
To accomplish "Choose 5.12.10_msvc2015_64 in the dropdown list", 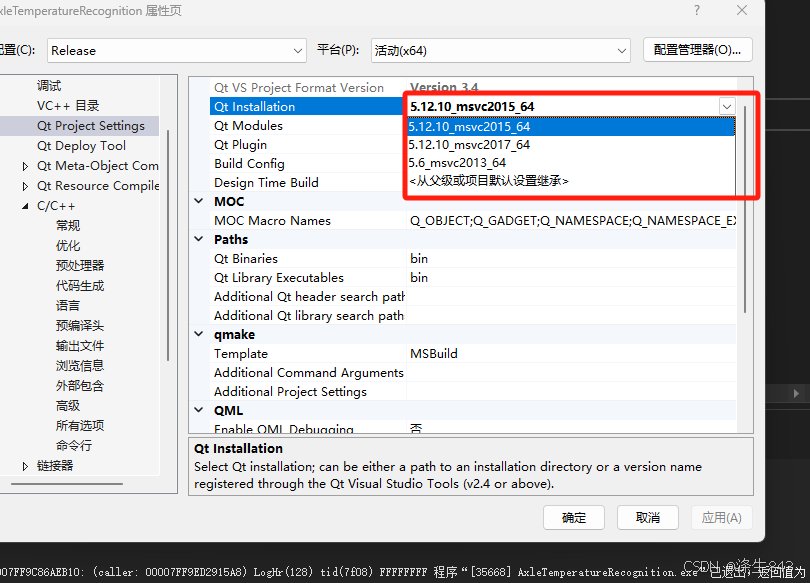I will pyautogui.click(x=571, y=127).
